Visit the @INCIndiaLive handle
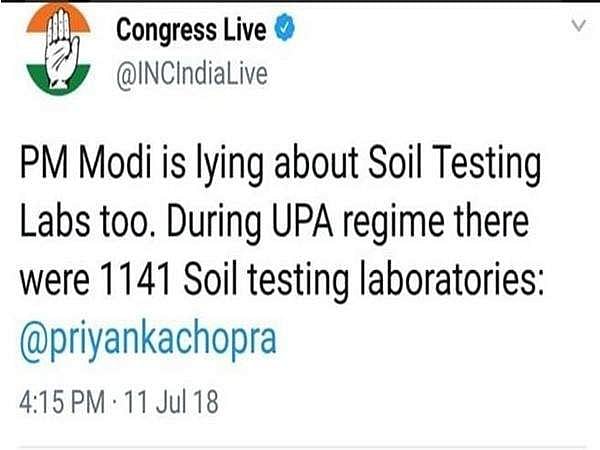 pos(192,73)
